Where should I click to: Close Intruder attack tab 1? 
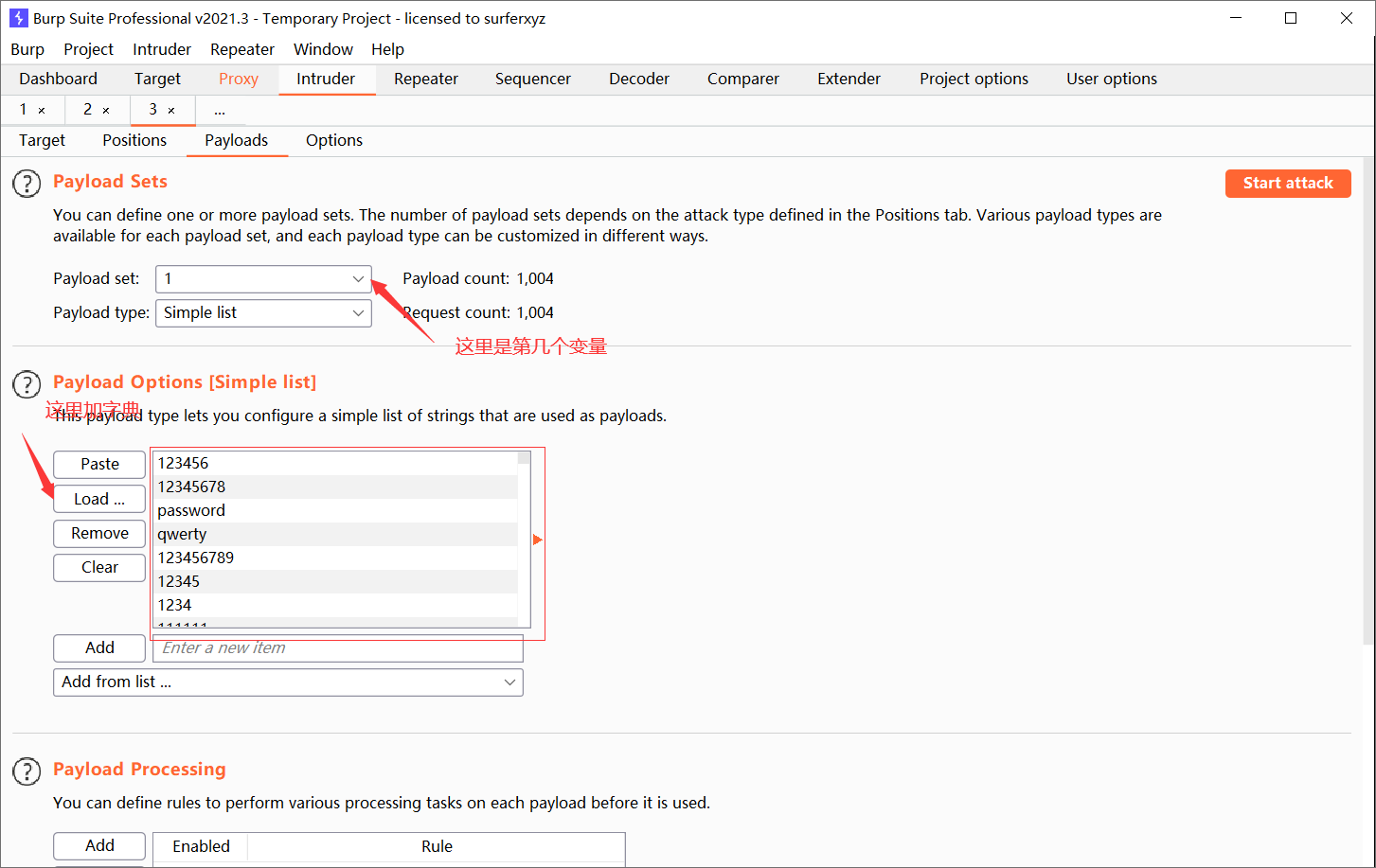(42, 110)
